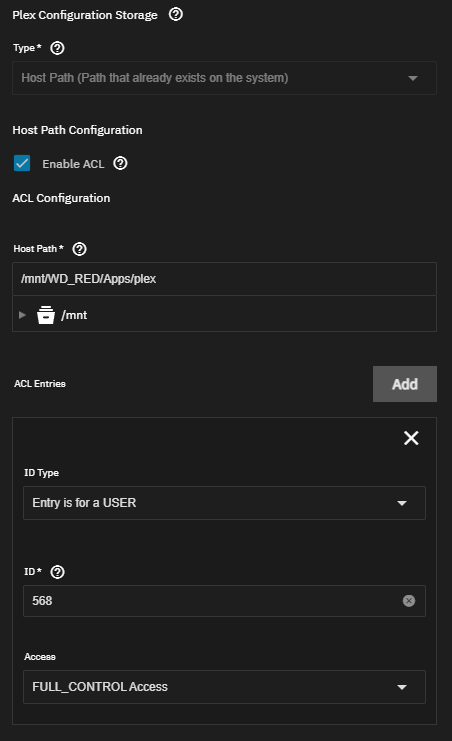Open help for Plex Configuration Storage

(x=175, y=14)
